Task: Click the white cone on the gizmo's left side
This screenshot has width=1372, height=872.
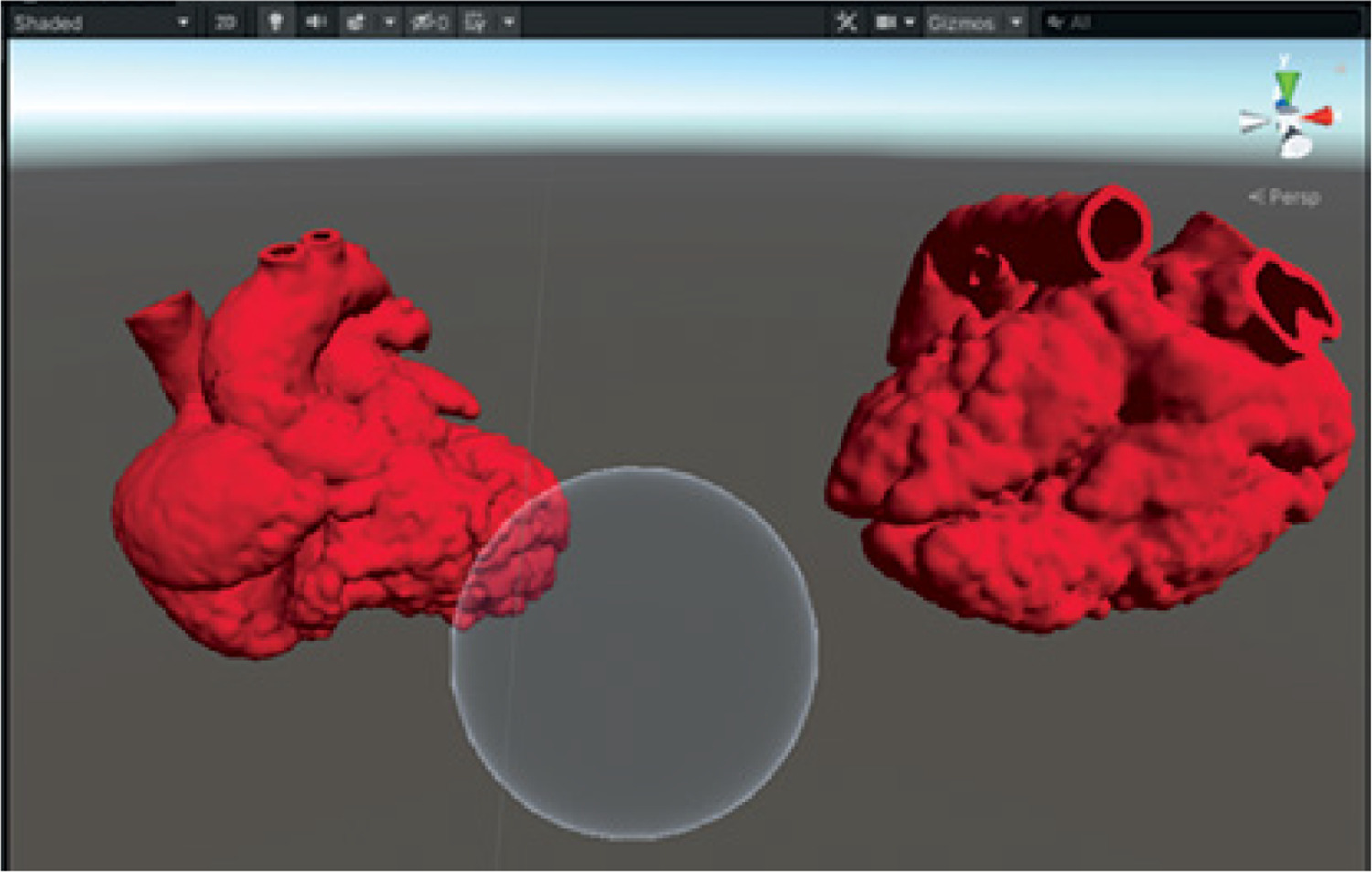Action: click(x=1252, y=121)
